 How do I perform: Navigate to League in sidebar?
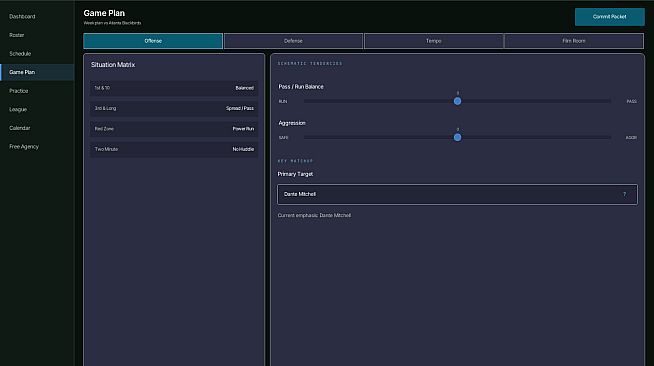click(37, 109)
